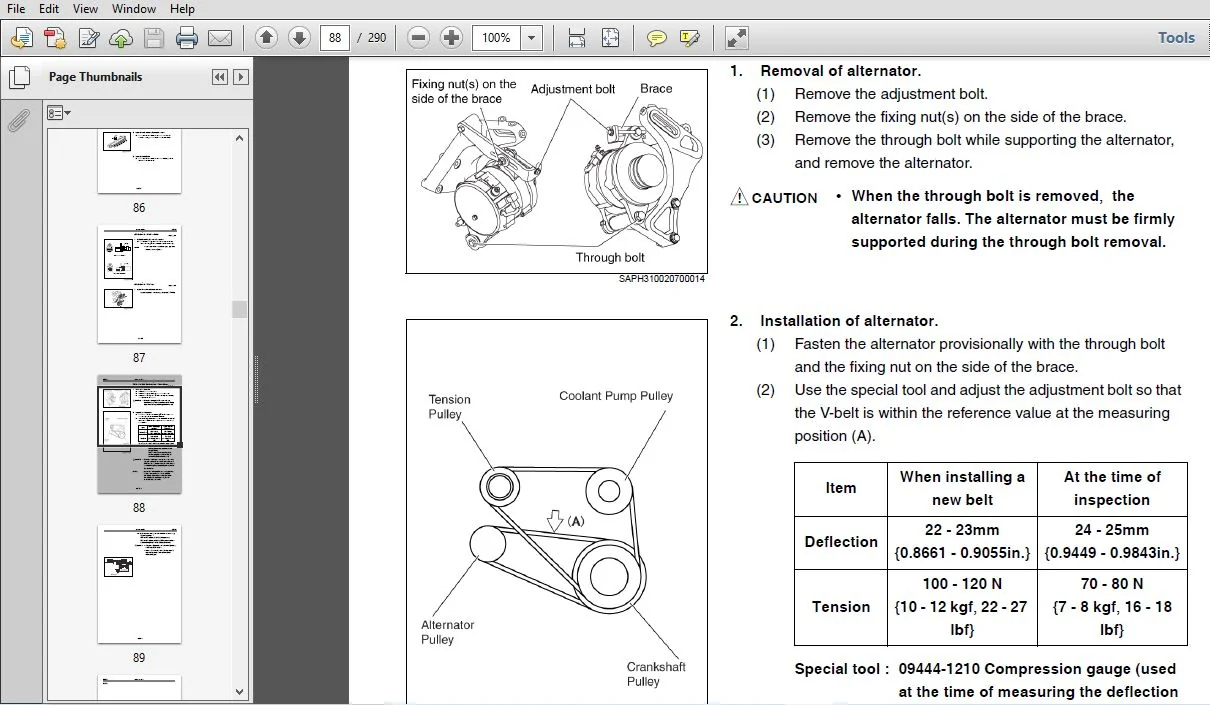Select the page 87 thumbnail

click(x=139, y=284)
